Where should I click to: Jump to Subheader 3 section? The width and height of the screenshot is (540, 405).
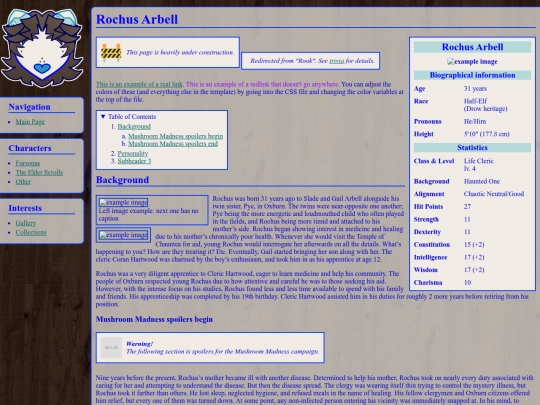tap(134, 161)
